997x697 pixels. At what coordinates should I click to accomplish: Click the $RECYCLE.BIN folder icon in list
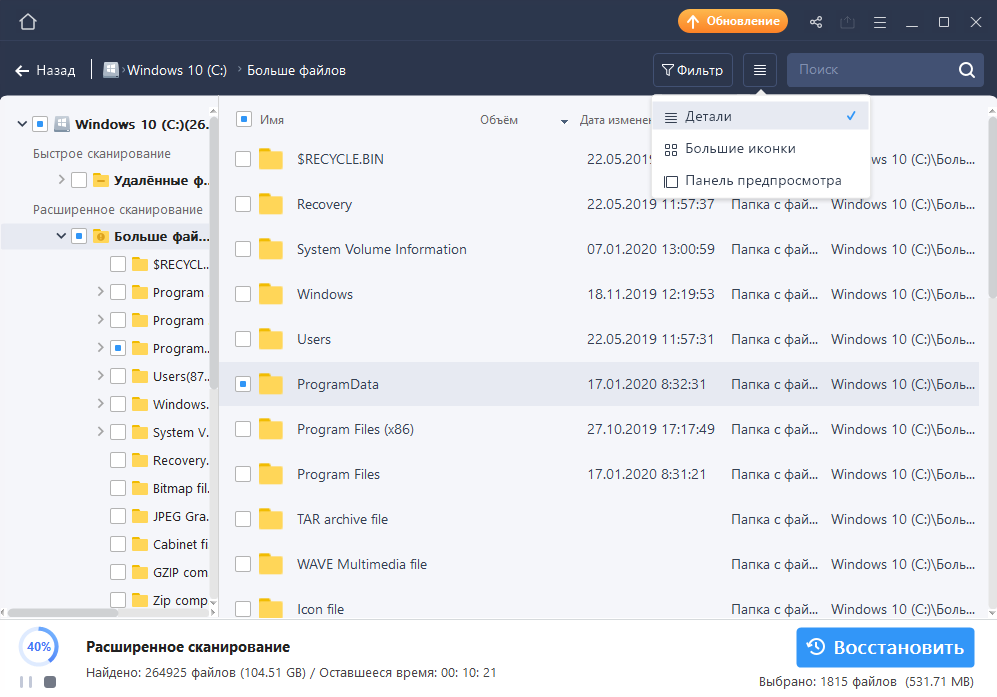click(271, 159)
